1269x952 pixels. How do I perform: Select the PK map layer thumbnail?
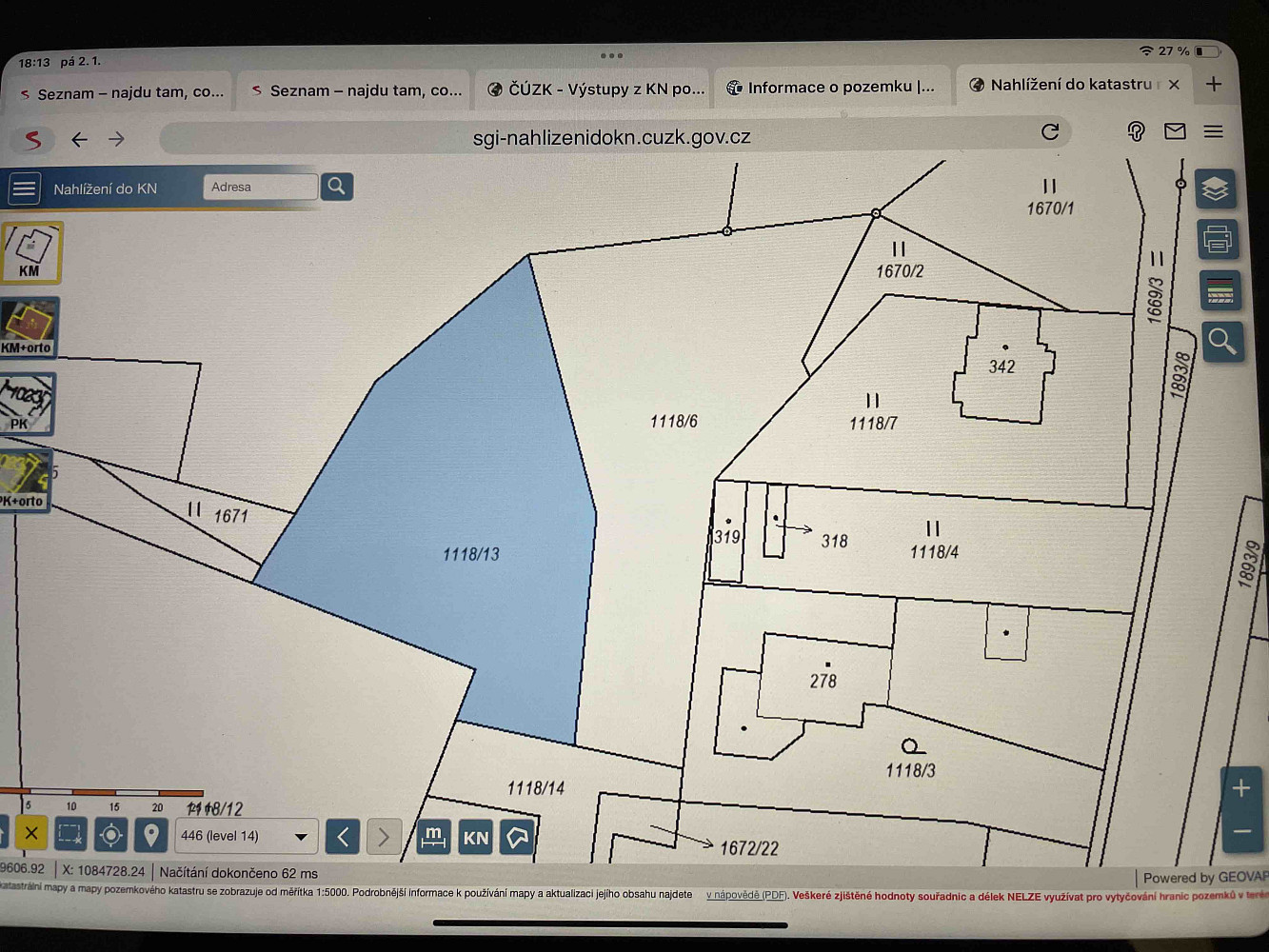(27, 404)
